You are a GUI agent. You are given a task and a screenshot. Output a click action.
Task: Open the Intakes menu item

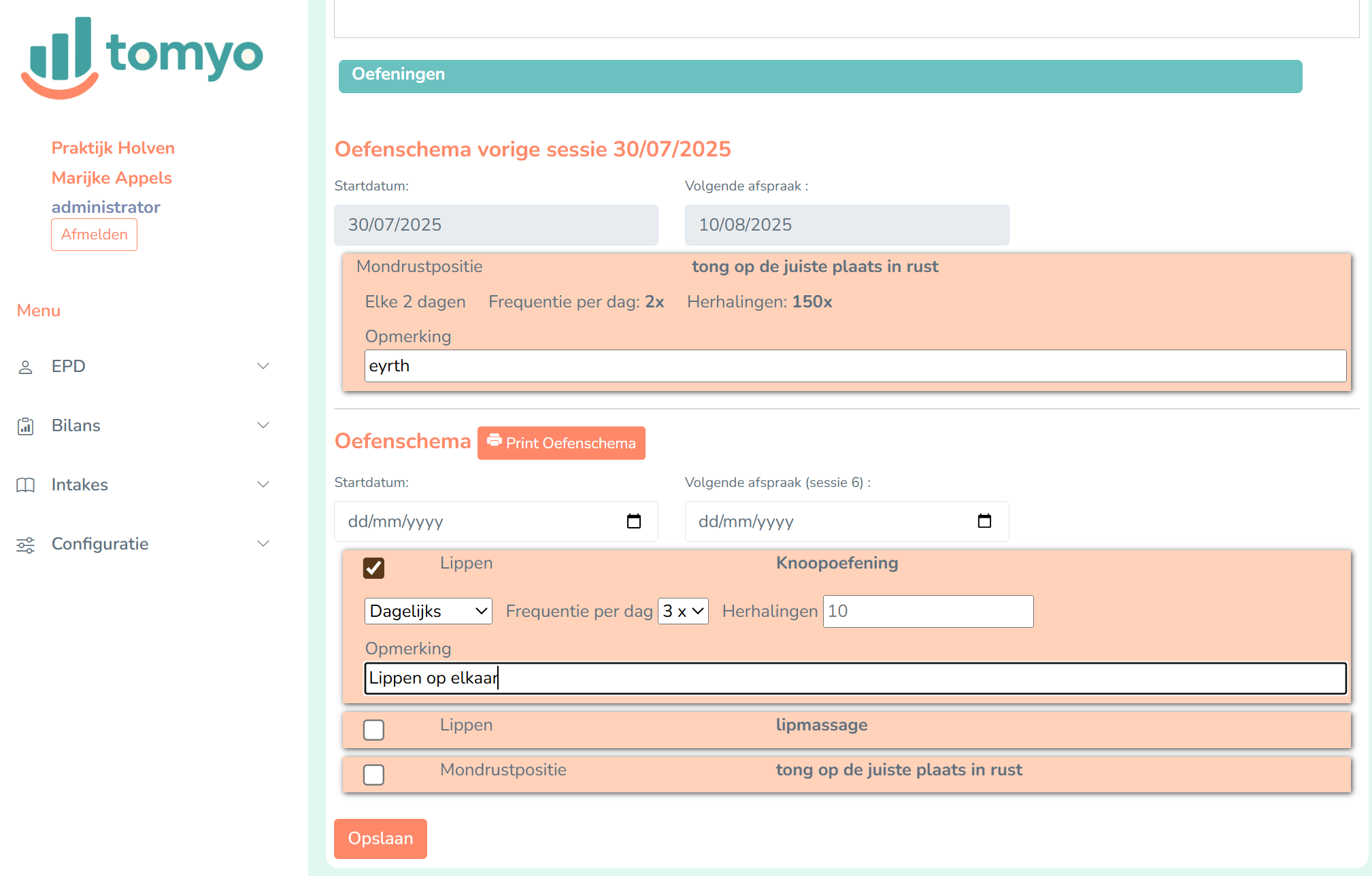pos(80,485)
